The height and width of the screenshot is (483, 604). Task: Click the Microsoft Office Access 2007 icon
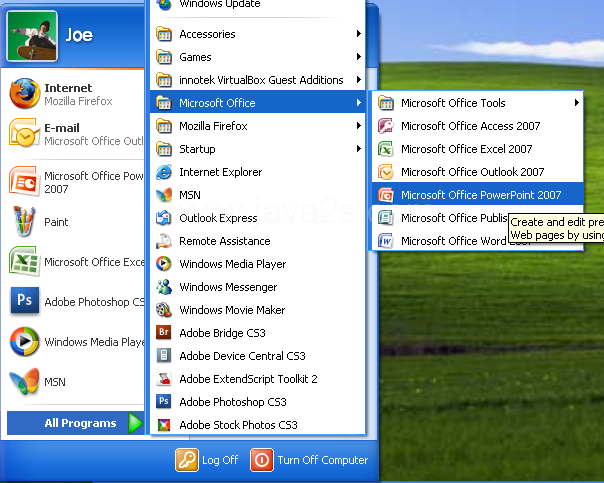(386, 126)
